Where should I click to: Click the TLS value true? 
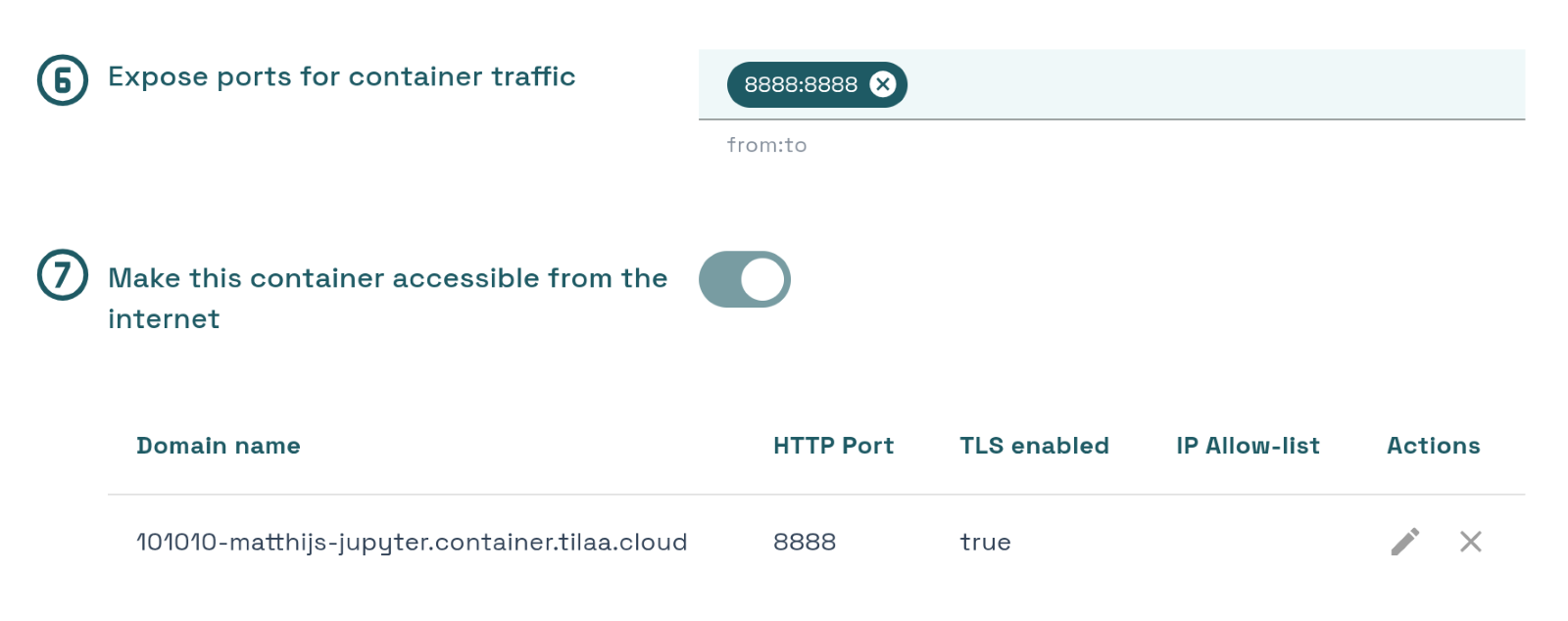coord(985,542)
